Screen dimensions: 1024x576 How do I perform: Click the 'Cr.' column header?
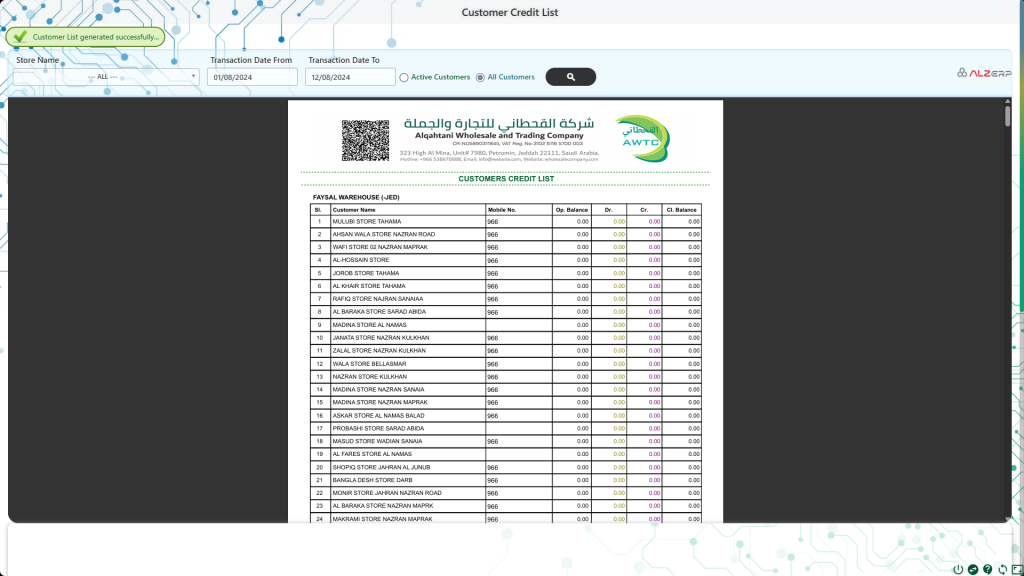[x=644, y=210]
